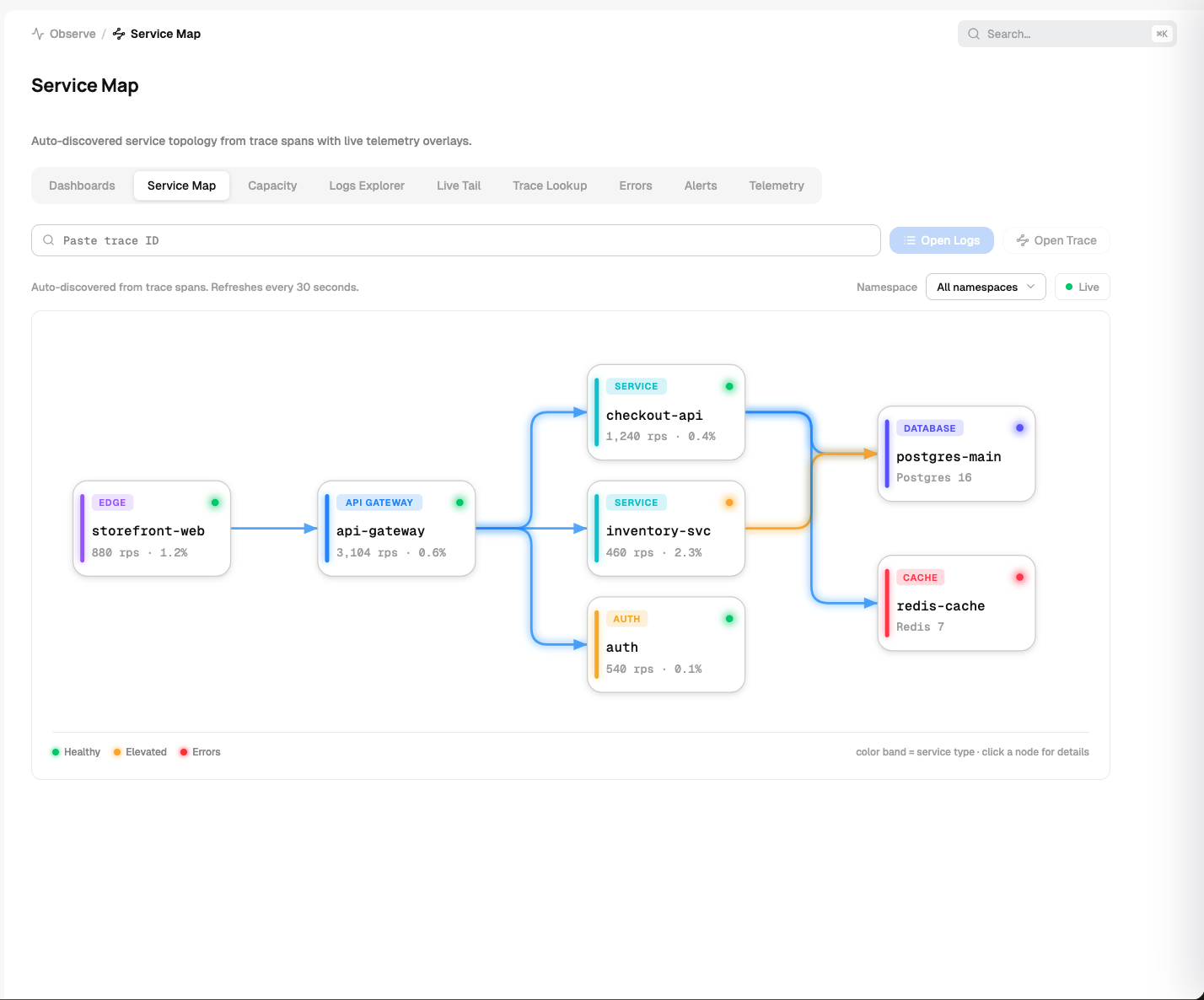Open the Capacity tab
The image size is (1204, 1000).
point(272,185)
